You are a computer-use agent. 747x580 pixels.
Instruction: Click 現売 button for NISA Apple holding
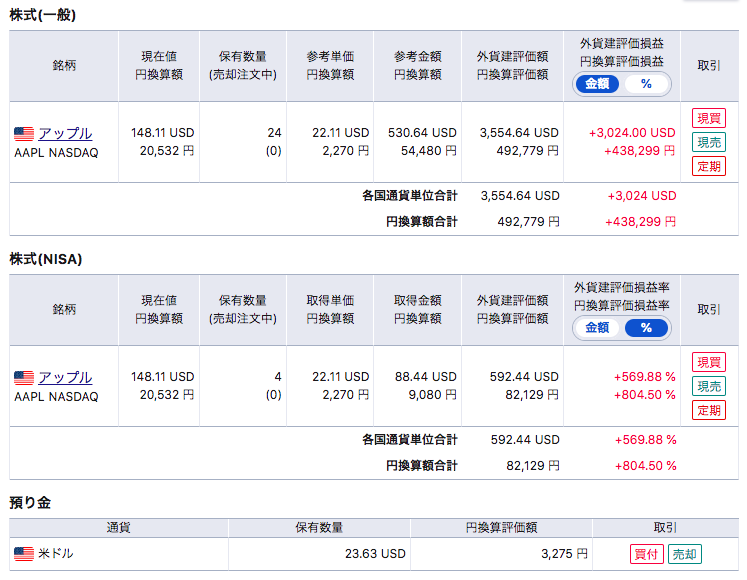[709, 386]
